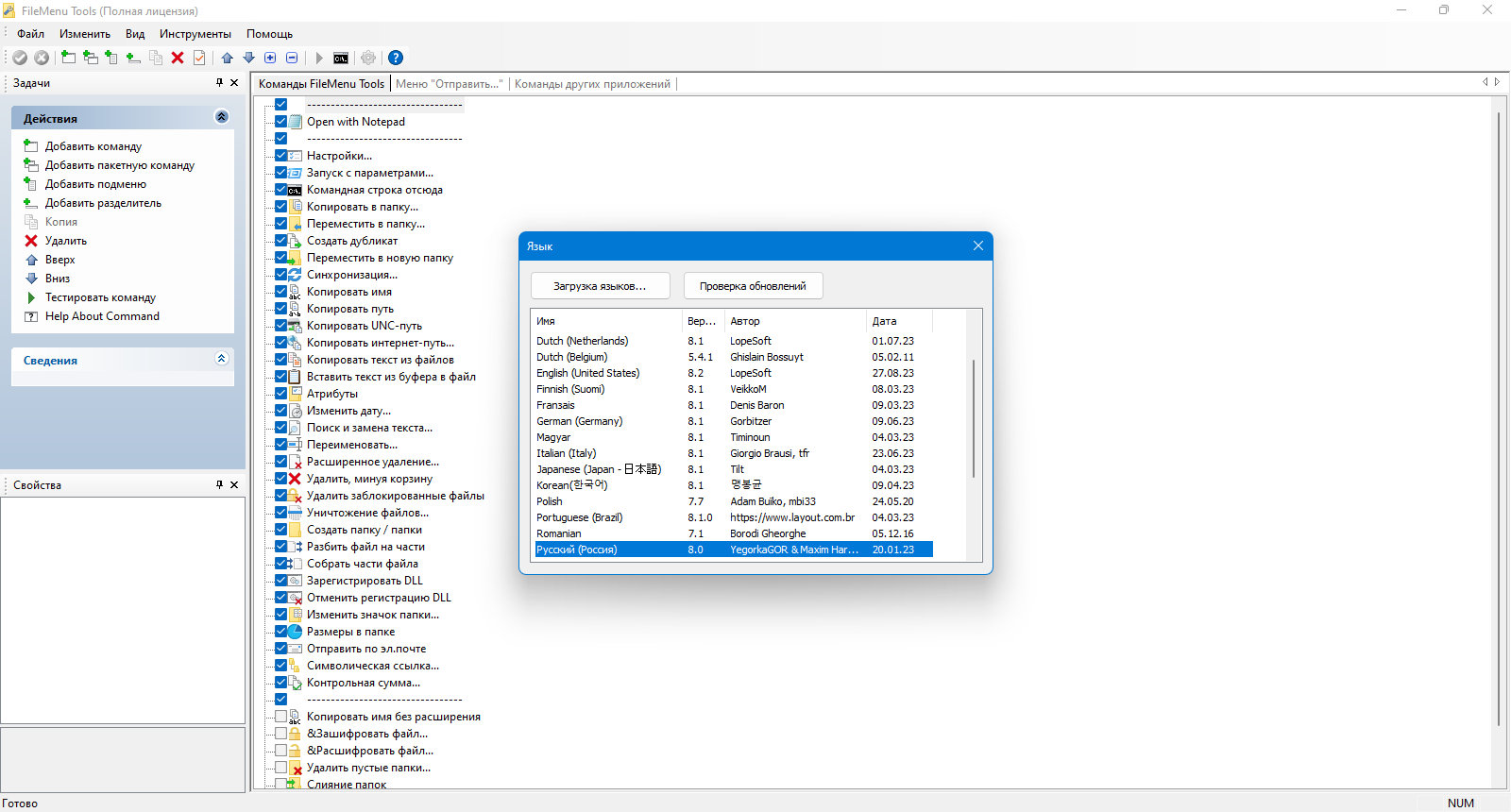Click the right tab scroll arrow

click(1497, 82)
